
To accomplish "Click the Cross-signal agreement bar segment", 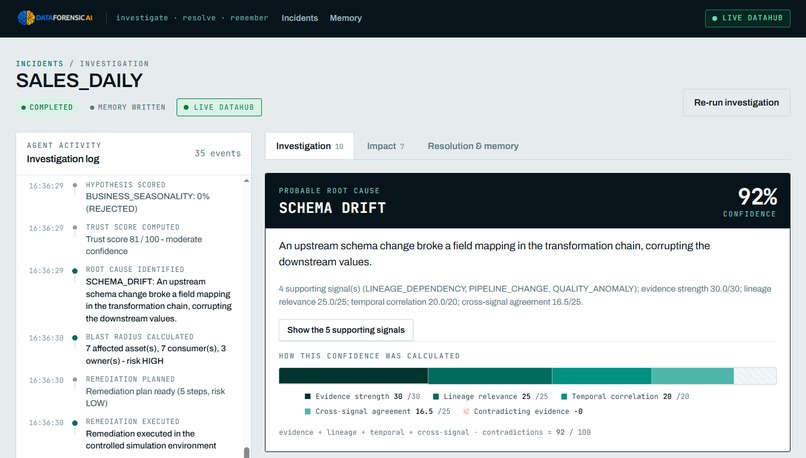I will click(x=693, y=376).
